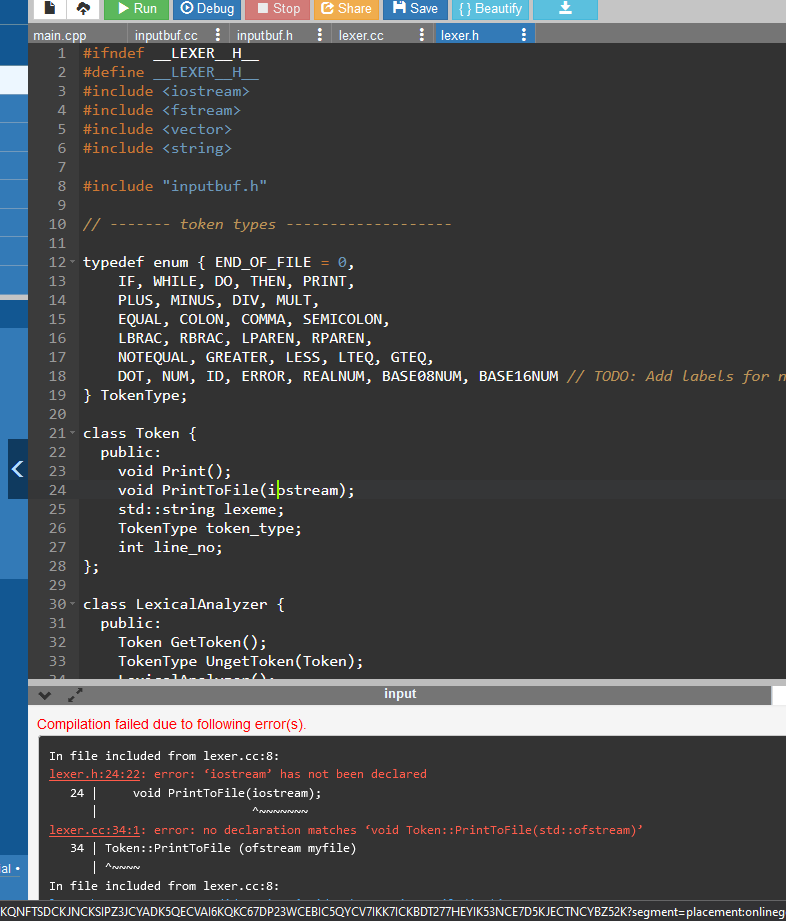786x921 pixels.
Task: Click the '#define __LEXER__H__' line
Action: coord(171,72)
